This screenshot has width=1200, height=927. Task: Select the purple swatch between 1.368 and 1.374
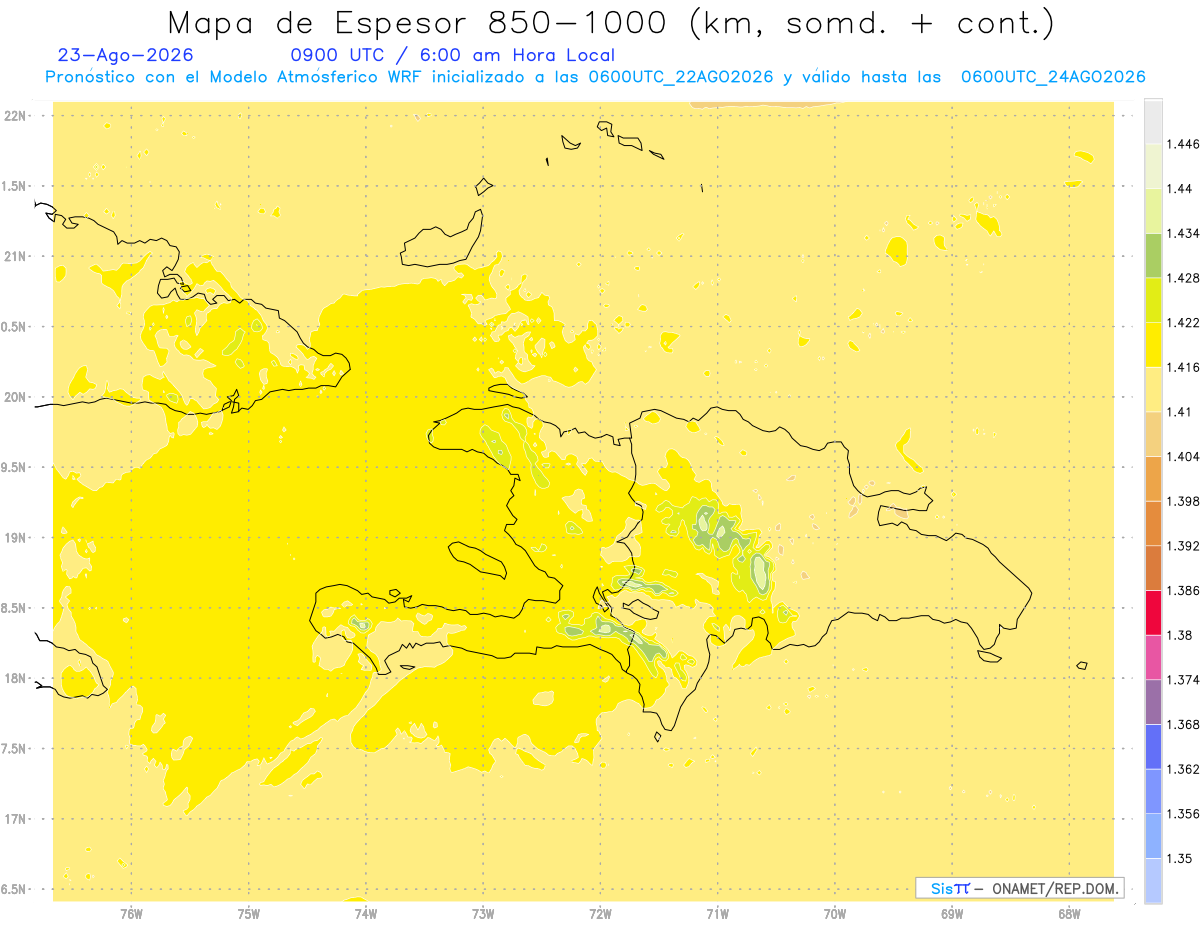(x=1153, y=702)
